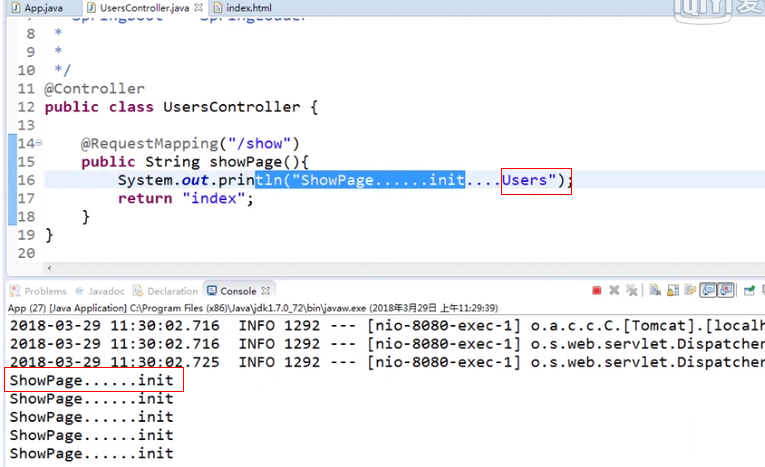Open the Problems view tab
The height and width of the screenshot is (467, 765).
click(x=38, y=291)
